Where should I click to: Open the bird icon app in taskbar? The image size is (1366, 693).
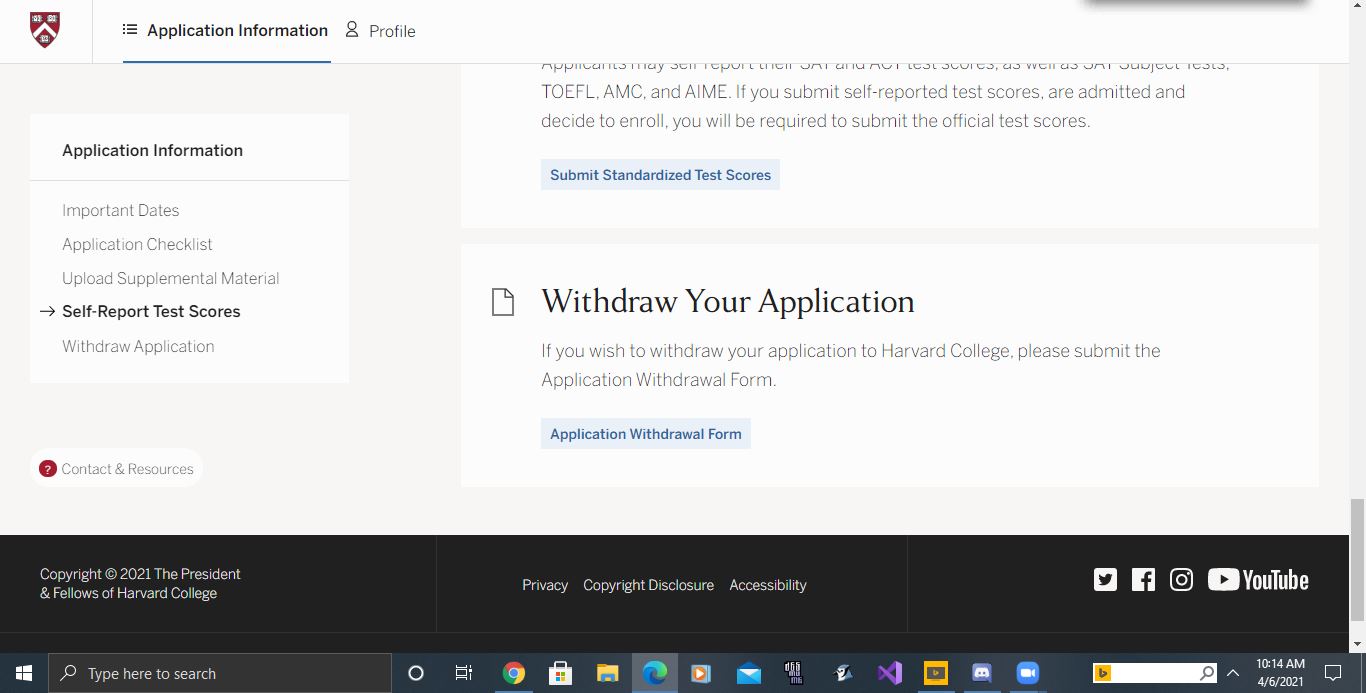pyautogui.click(x=843, y=673)
